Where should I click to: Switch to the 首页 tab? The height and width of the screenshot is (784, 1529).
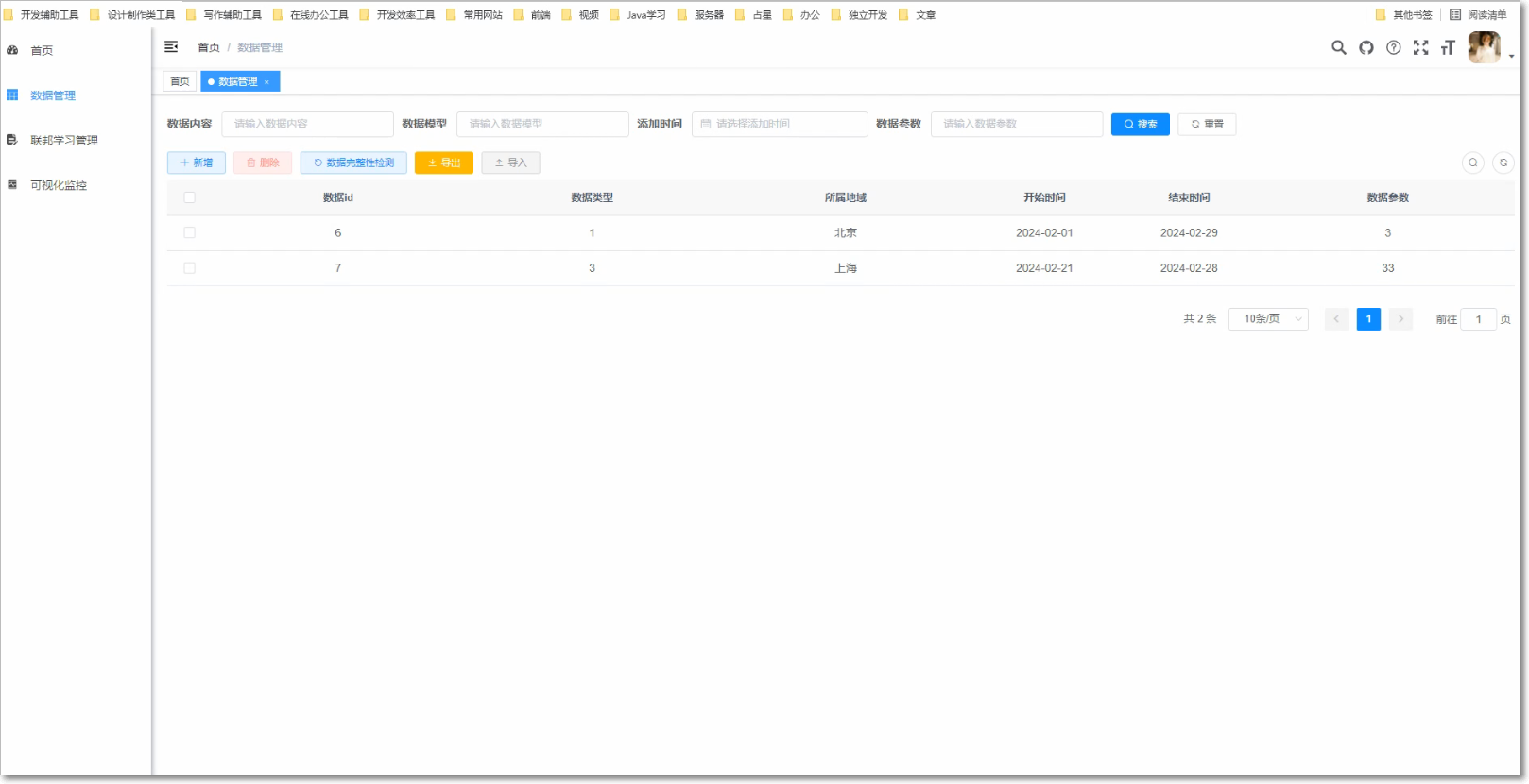tap(180, 81)
